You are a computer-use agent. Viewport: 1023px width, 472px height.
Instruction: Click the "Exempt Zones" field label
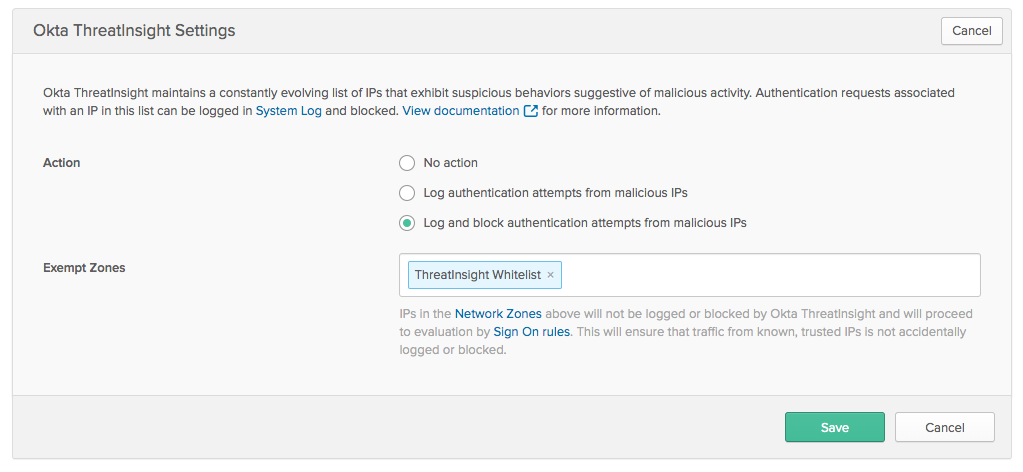(x=84, y=268)
